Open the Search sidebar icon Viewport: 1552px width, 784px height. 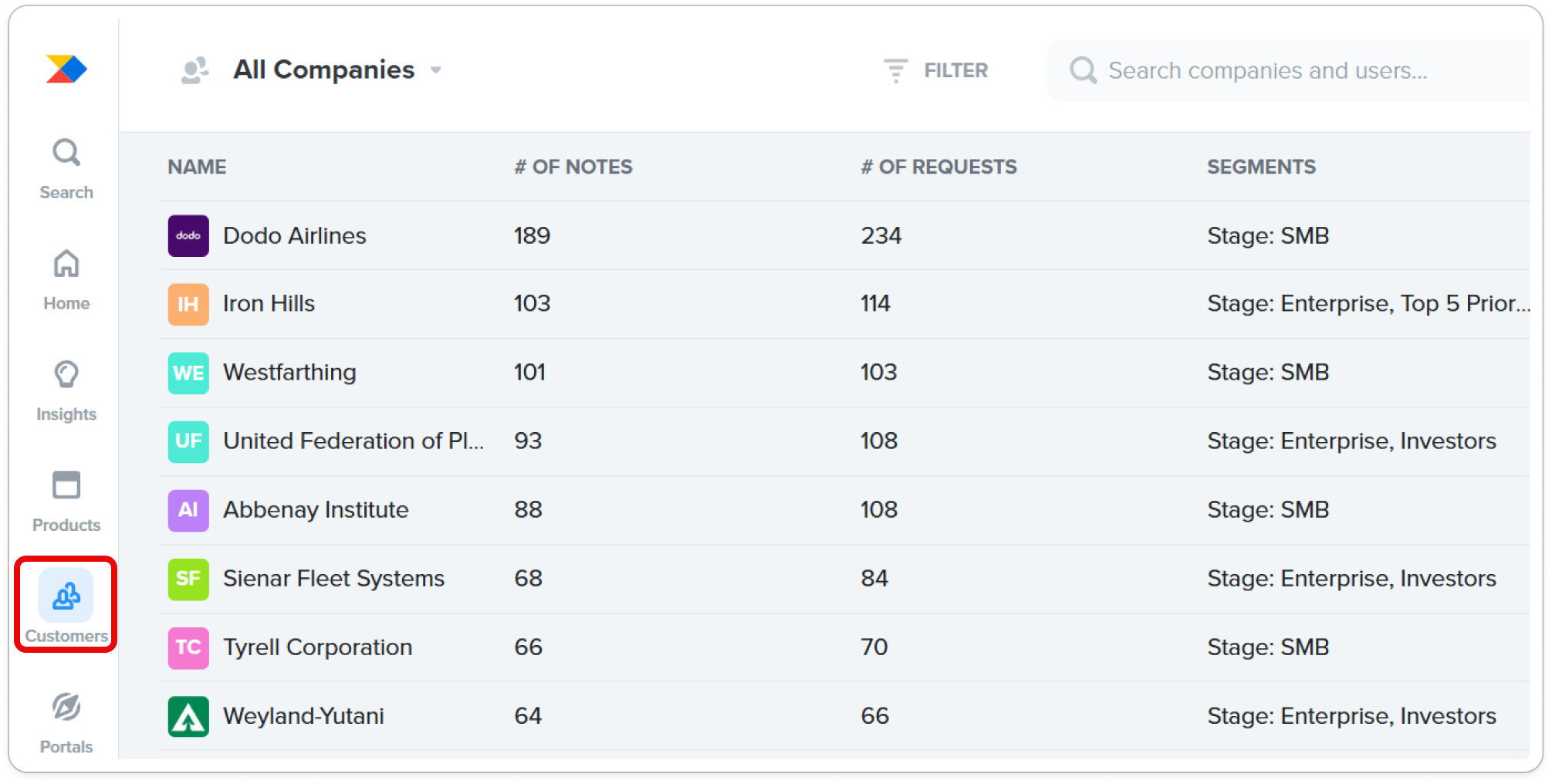click(66, 168)
